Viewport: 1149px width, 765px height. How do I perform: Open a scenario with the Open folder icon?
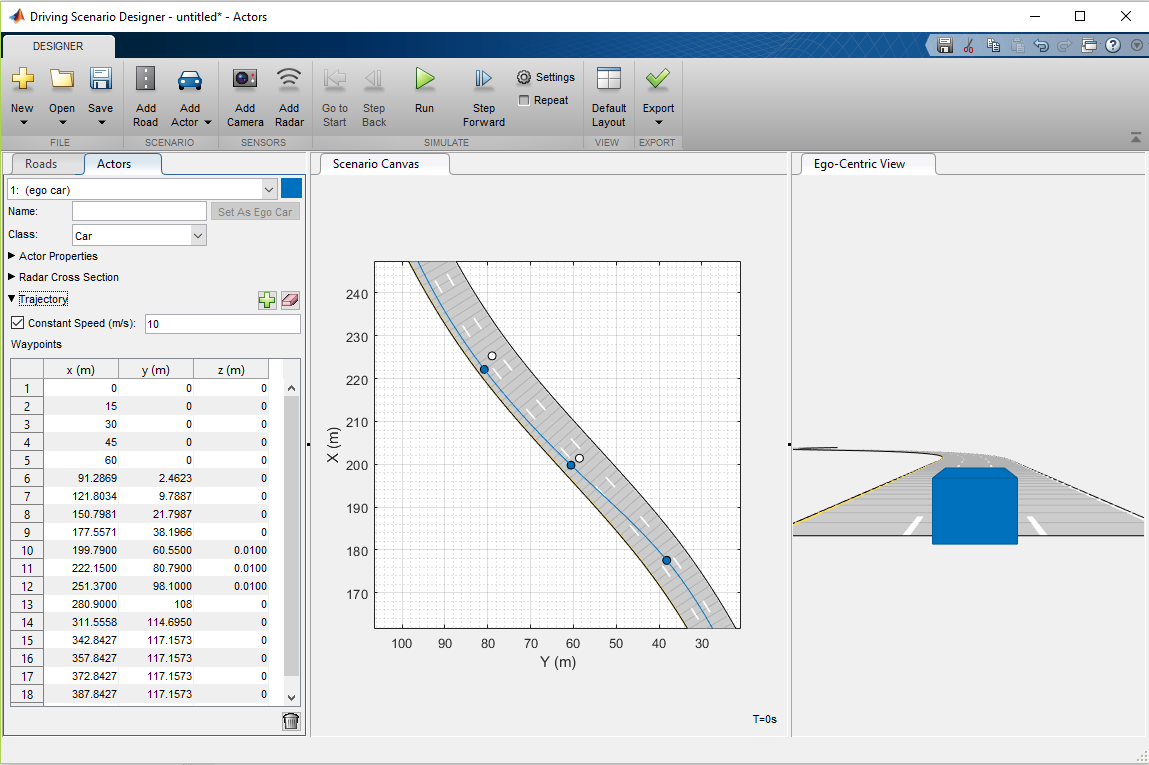(62, 78)
